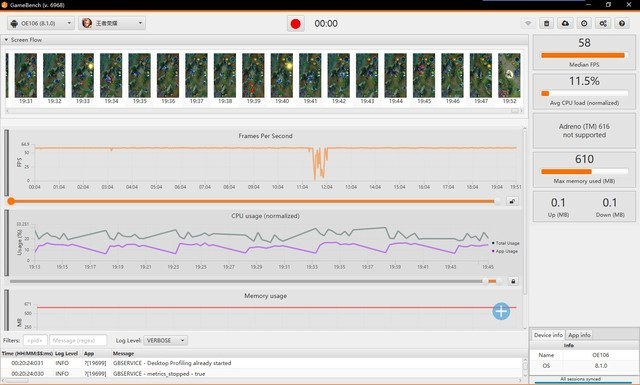Click the pid filter input field
The image size is (640, 385).
click(35, 340)
